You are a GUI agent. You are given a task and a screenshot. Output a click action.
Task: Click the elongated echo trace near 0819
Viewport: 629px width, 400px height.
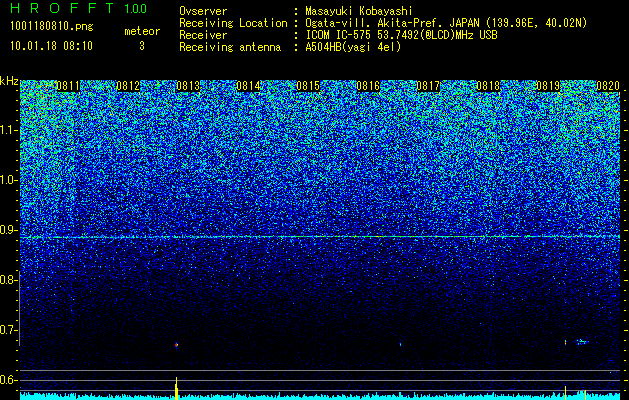point(582,342)
